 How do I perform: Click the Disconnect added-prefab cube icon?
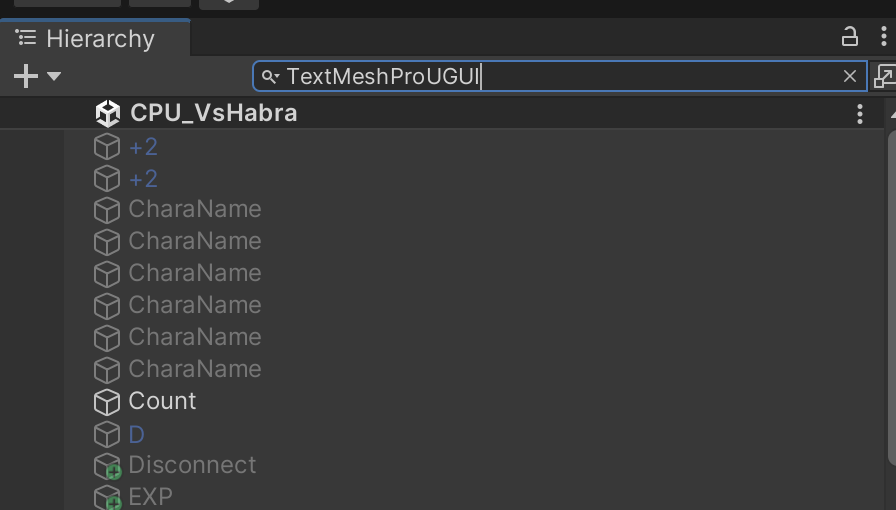click(x=107, y=466)
